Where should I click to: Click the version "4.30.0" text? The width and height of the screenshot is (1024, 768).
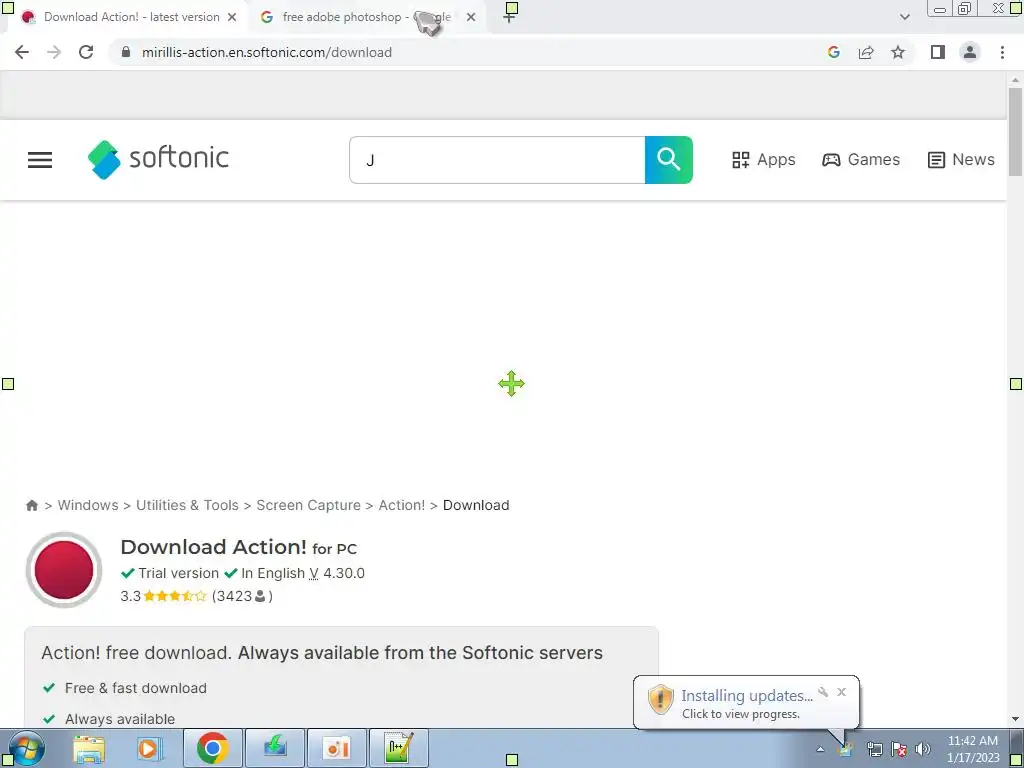click(x=344, y=573)
